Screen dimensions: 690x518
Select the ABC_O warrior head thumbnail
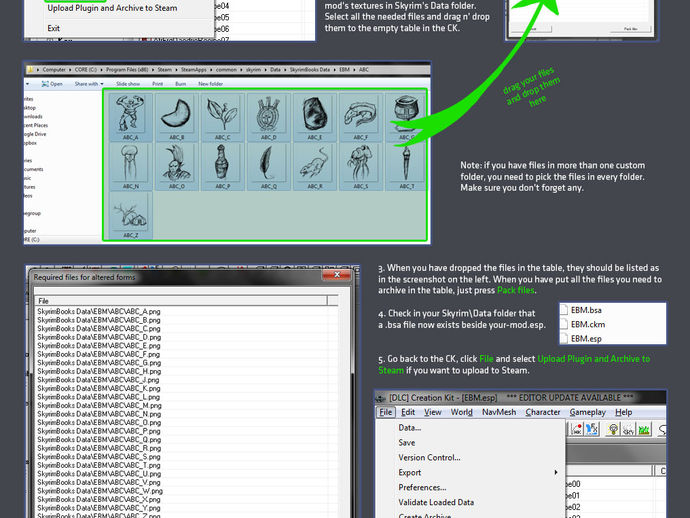176,166
